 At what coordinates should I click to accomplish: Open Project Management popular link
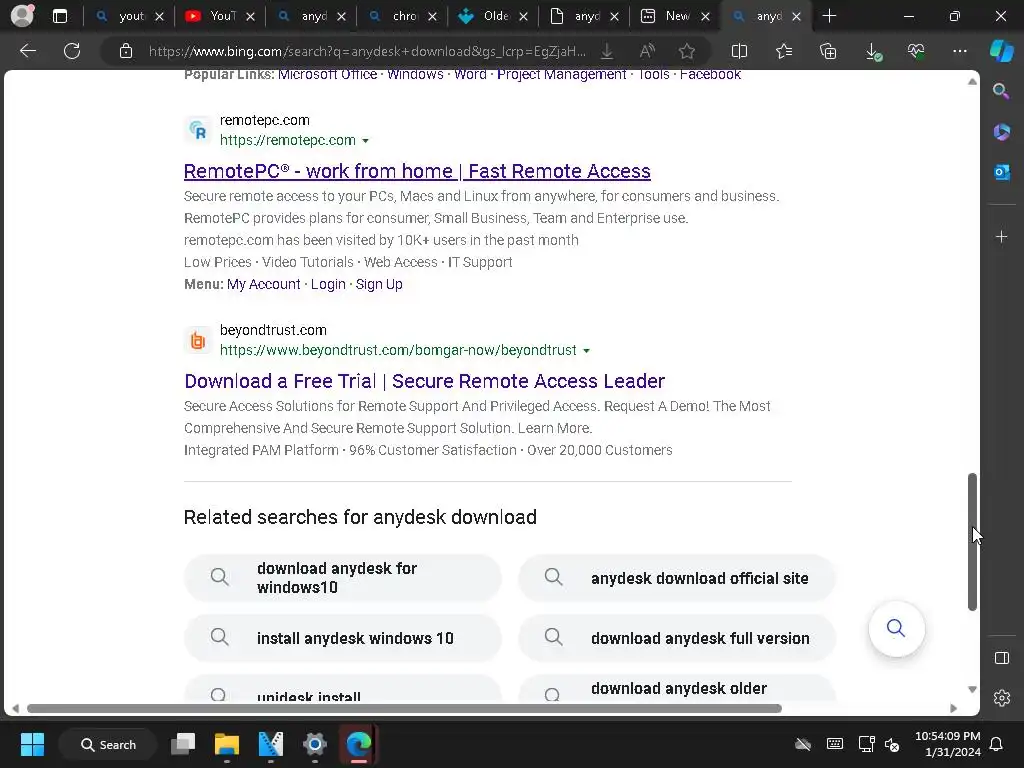pos(562,74)
